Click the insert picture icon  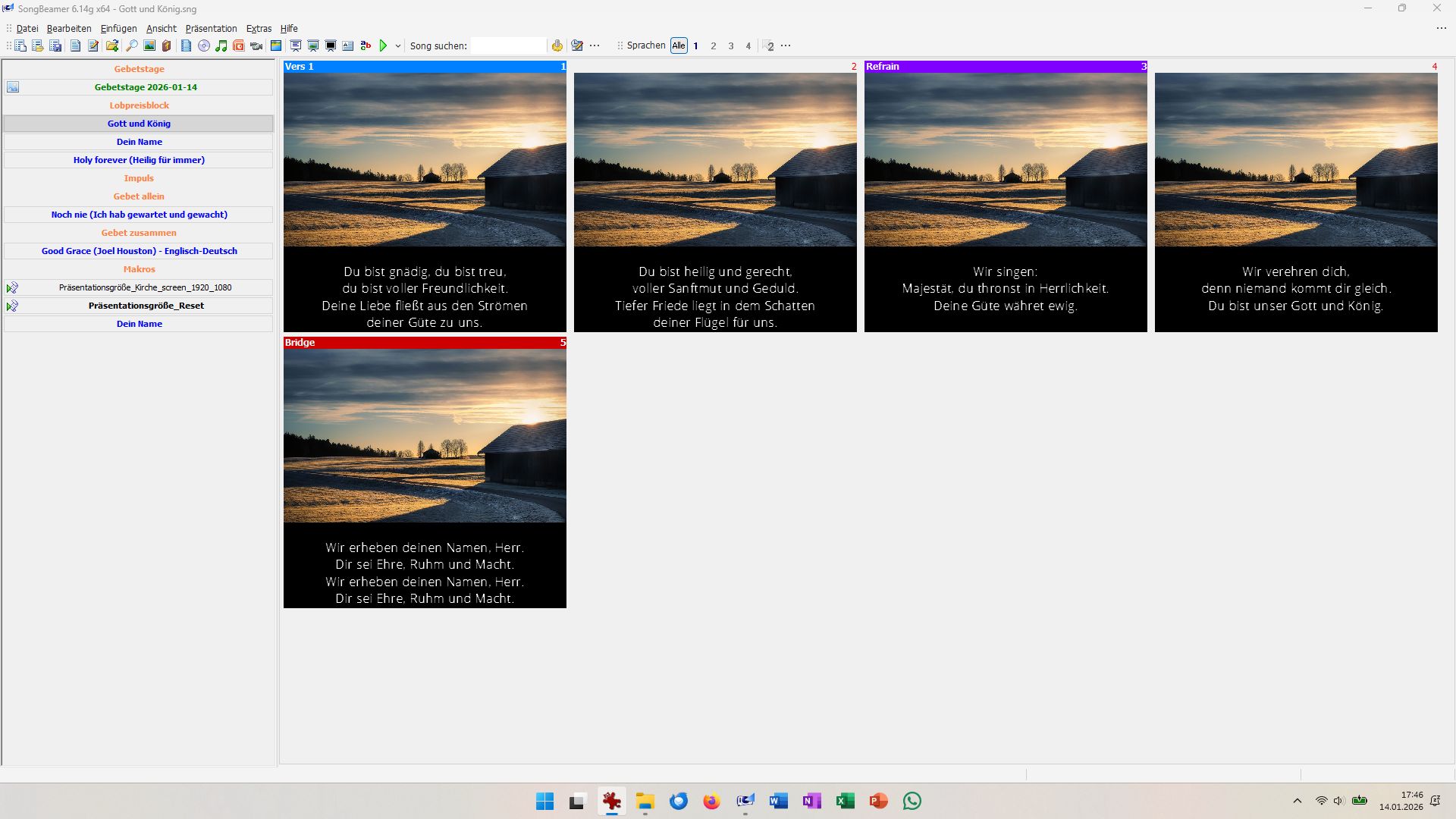[149, 45]
